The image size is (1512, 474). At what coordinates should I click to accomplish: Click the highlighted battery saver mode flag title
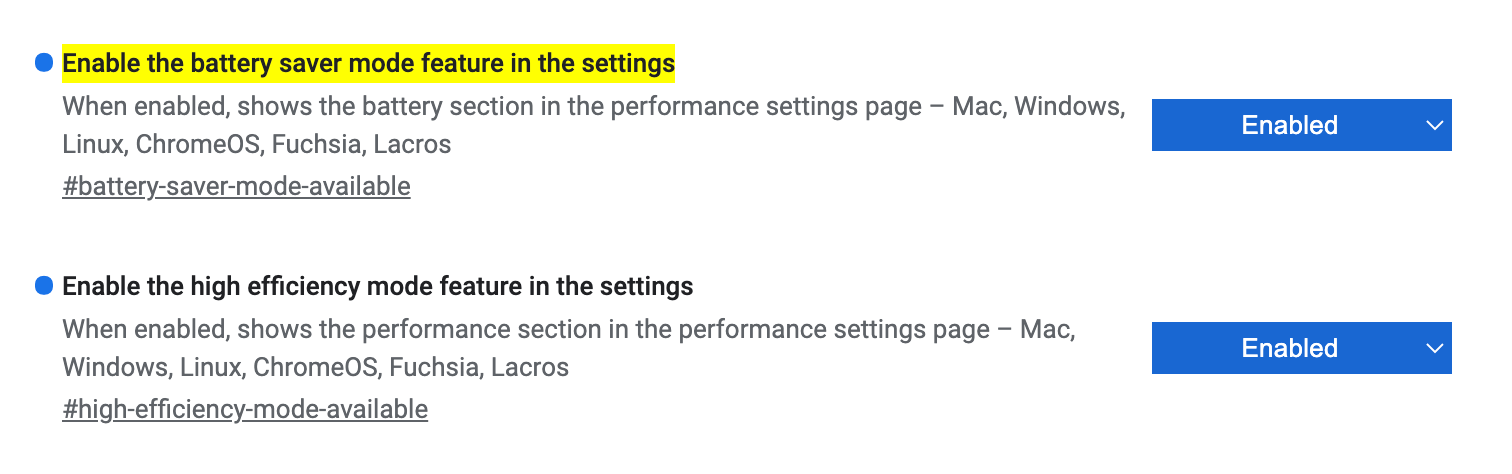[x=368, y=64]
